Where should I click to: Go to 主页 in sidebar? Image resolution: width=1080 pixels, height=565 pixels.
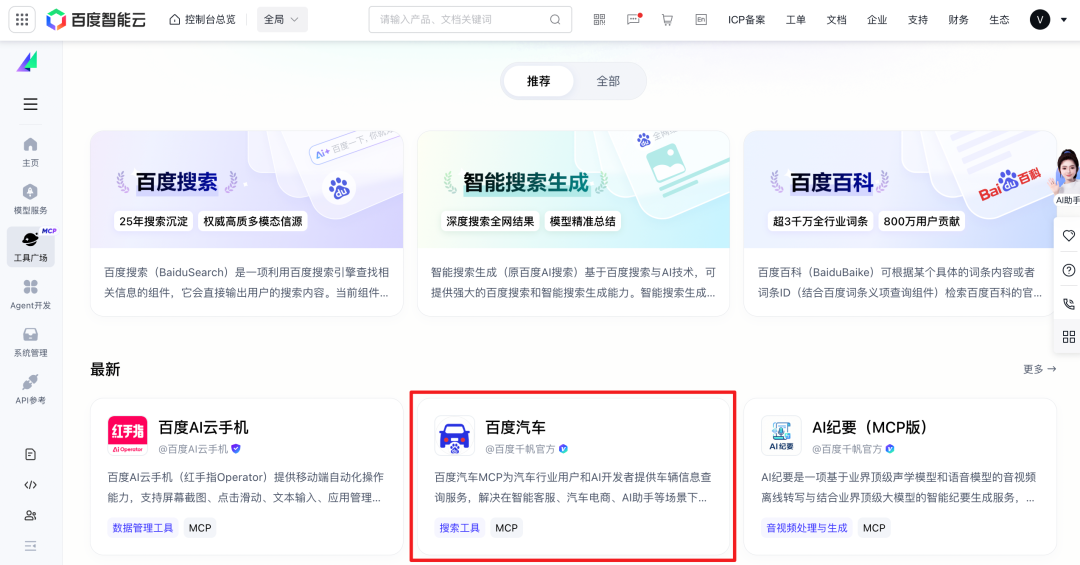30,152
